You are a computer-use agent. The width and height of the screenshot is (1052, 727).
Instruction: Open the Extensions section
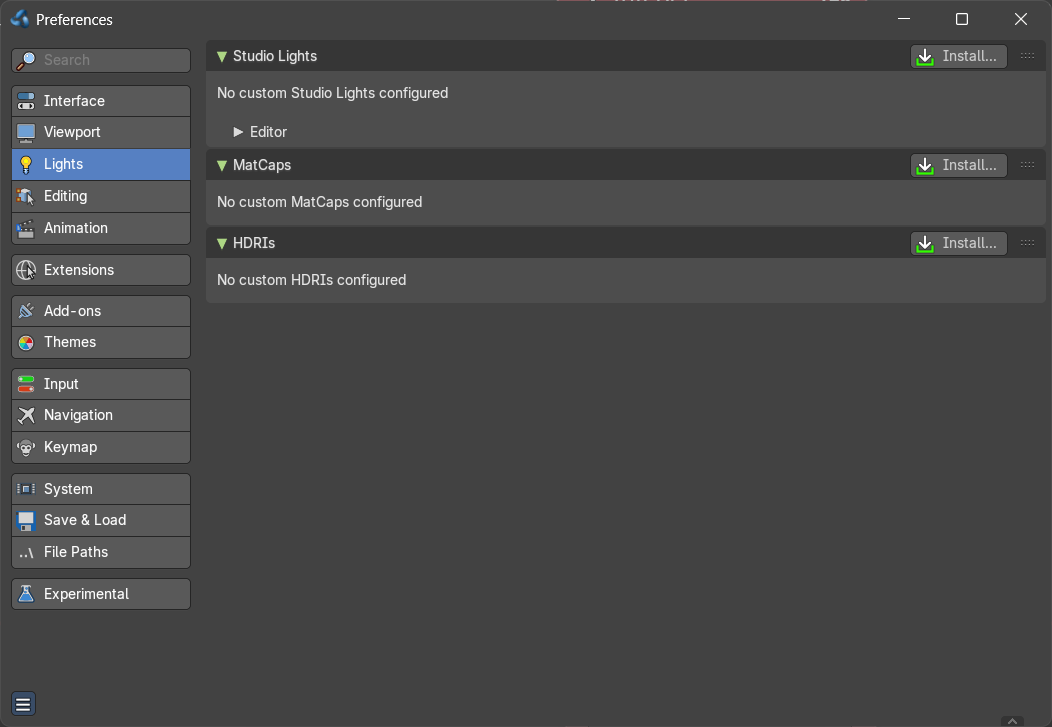pos(101,270)
